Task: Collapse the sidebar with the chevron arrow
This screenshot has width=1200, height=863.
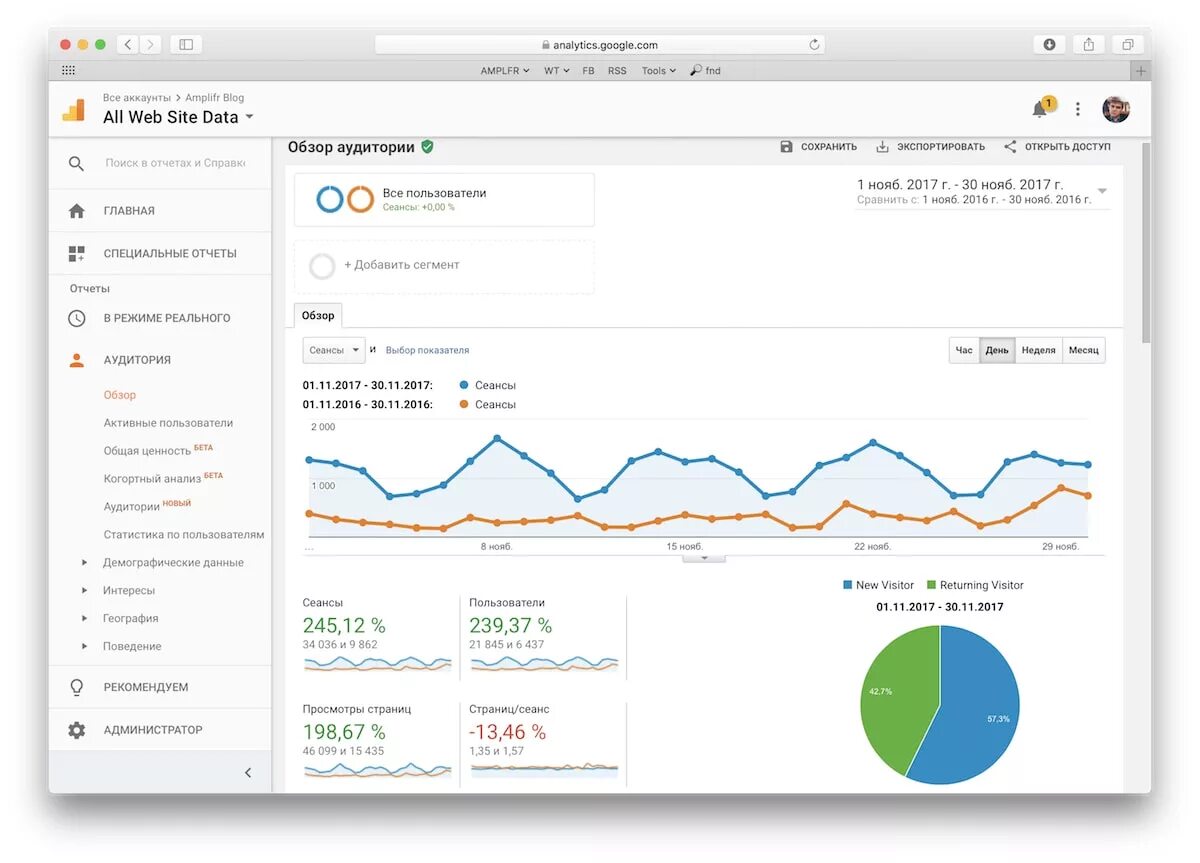Action: pos(248,772)
